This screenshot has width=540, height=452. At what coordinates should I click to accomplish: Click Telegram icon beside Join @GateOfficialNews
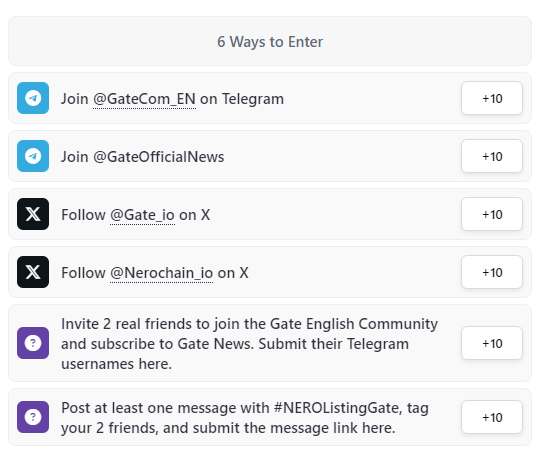click(33, 156)
